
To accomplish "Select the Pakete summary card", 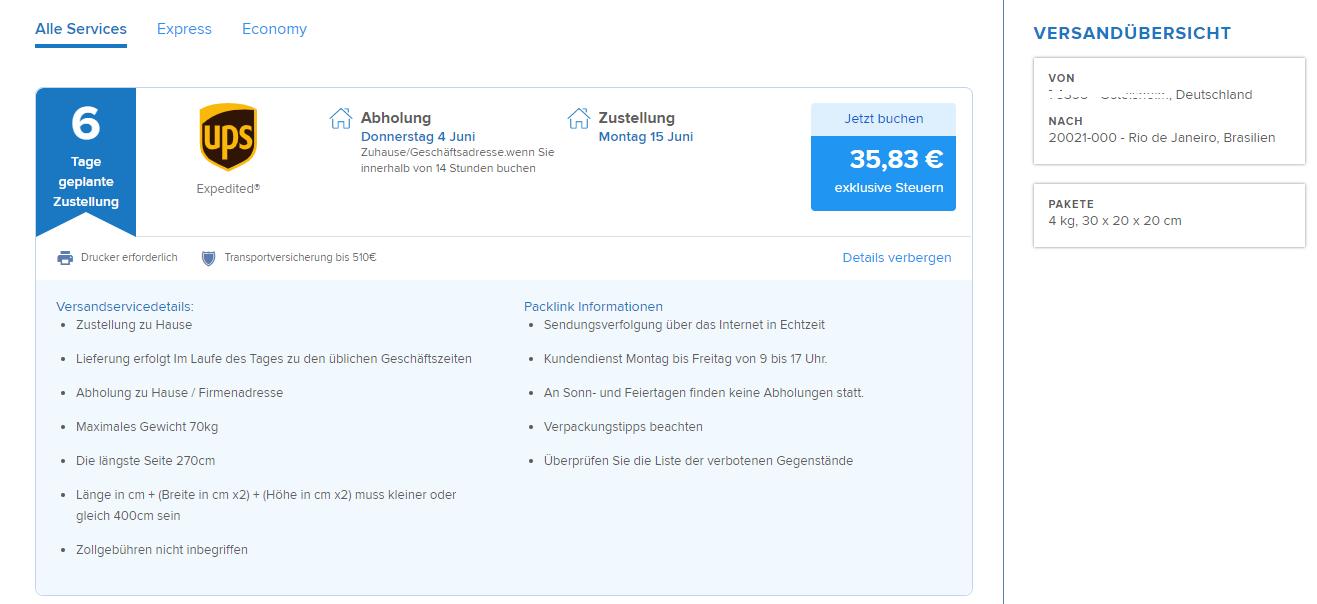I will (1169, 215).
